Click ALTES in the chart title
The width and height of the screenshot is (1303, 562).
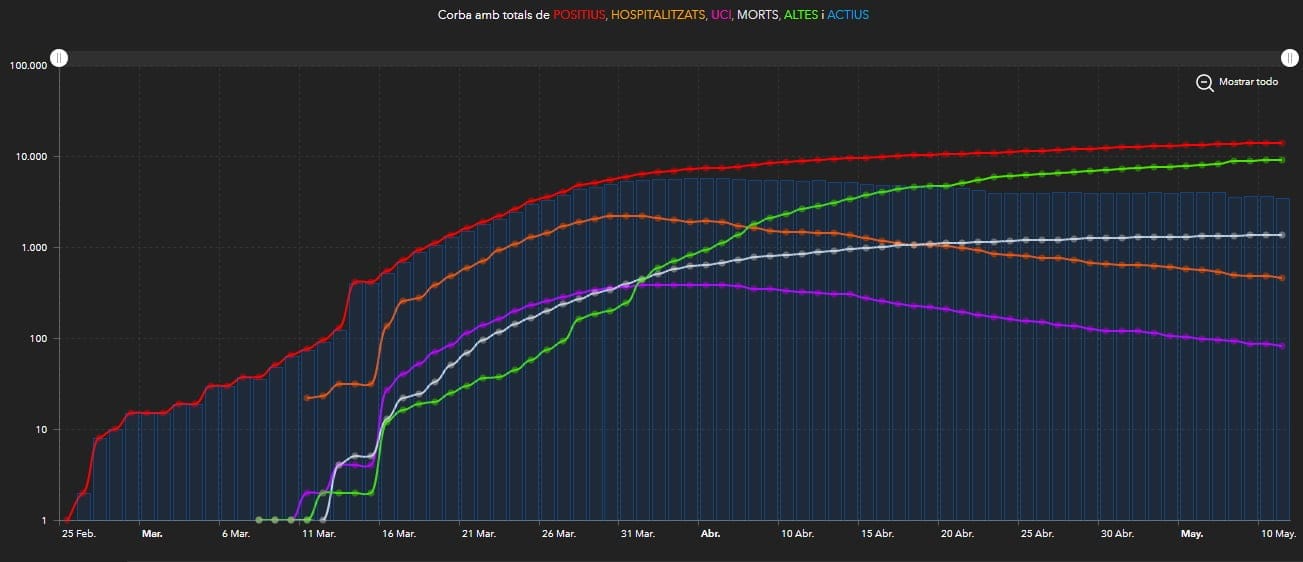[800, 16]
